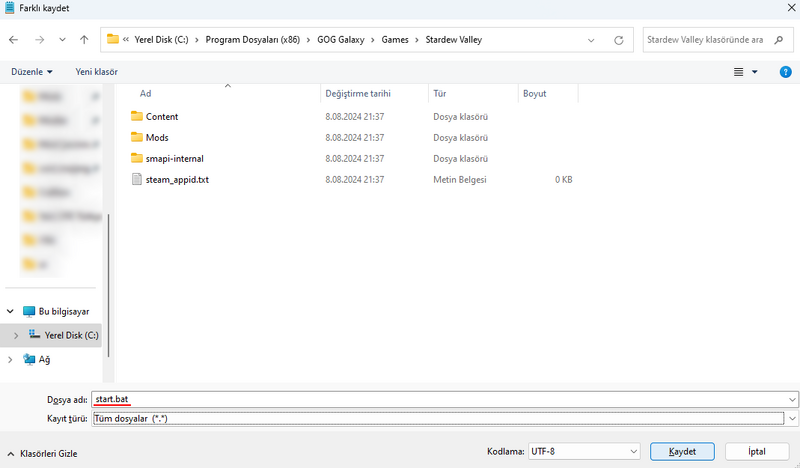
Task: Sort by Değiştirme tarihi column
Action: (x=358, y=93)
